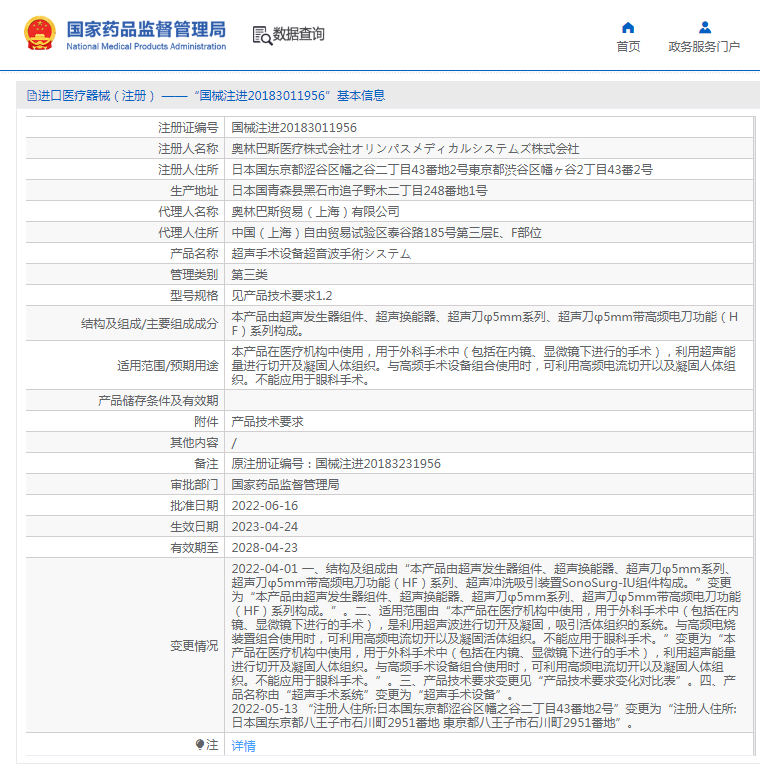This screenshot has height=777, width=760.
Task: Click the 注册人住所 label
Action: pyautogui.click(x=188, y=170)
